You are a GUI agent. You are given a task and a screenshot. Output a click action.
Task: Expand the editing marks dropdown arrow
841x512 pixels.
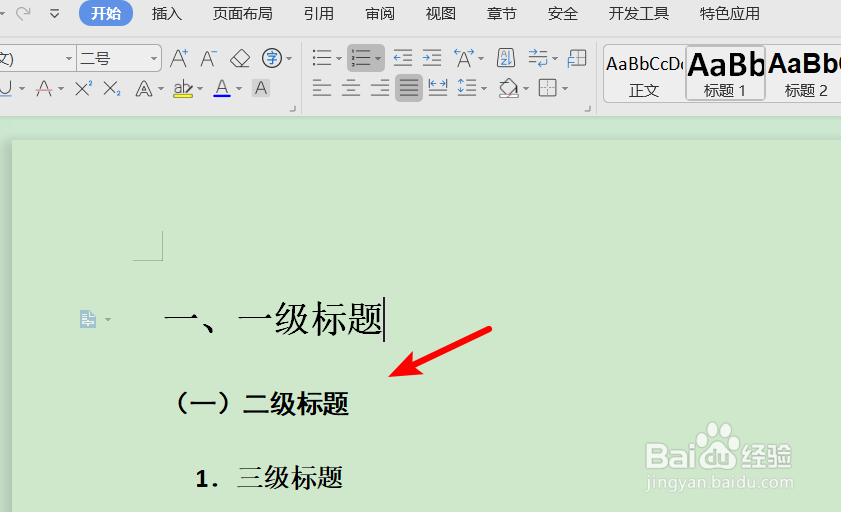click(x=555, y=58)
